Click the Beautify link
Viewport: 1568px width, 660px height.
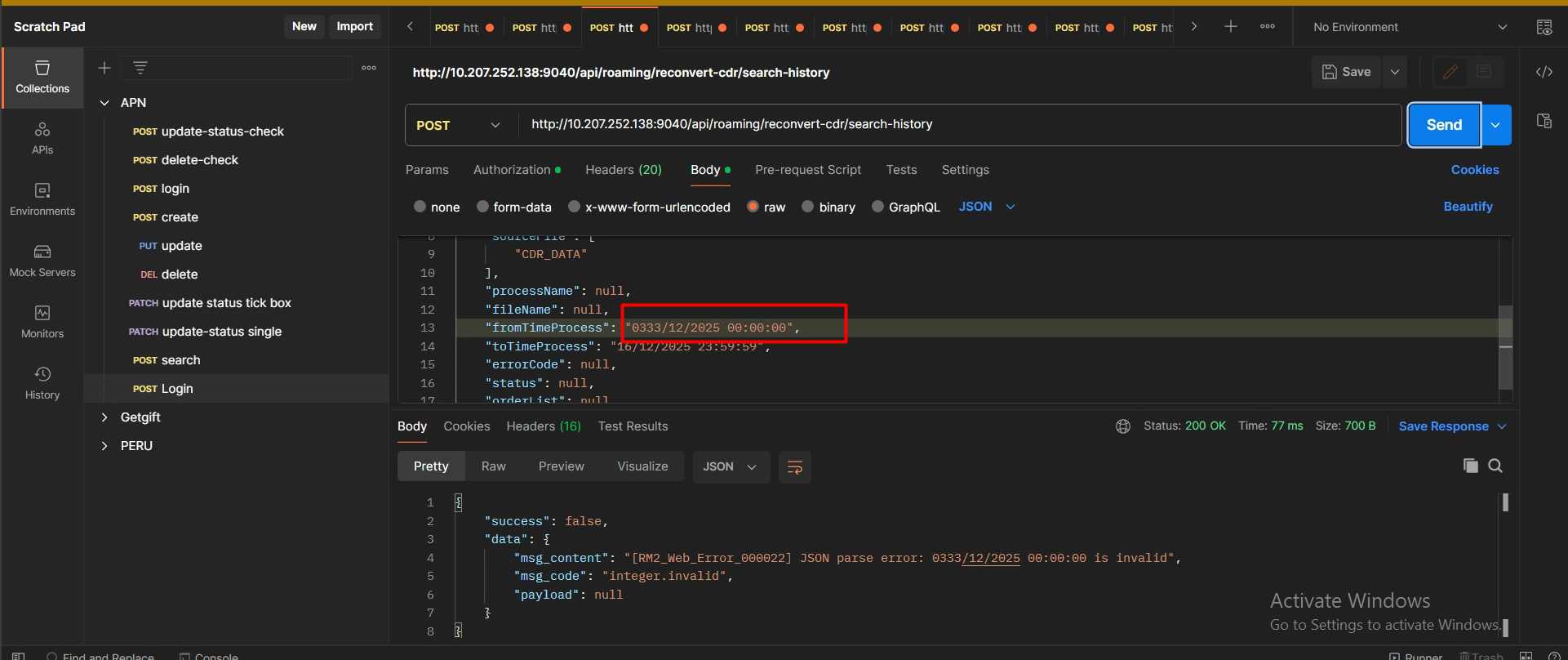(1468, 207)
